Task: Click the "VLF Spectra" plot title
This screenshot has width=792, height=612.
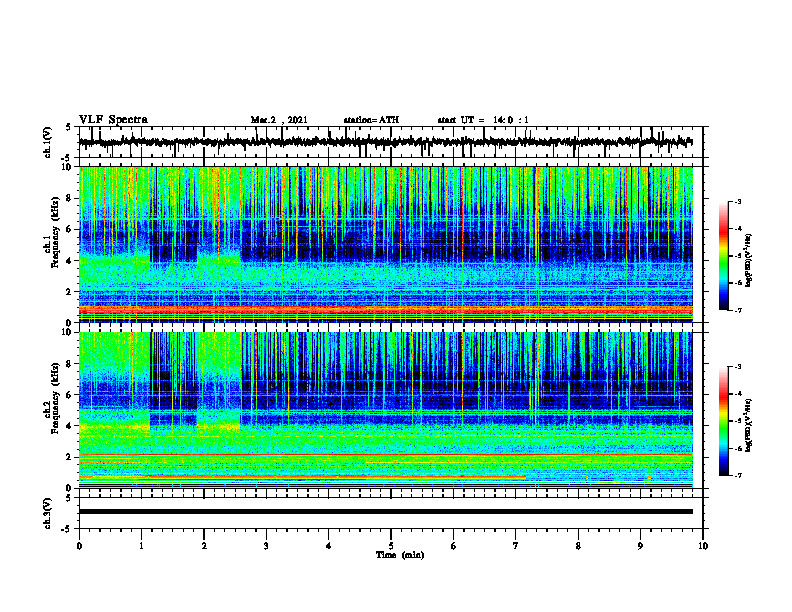Action: pyautogui.click(x=113, y=120)
